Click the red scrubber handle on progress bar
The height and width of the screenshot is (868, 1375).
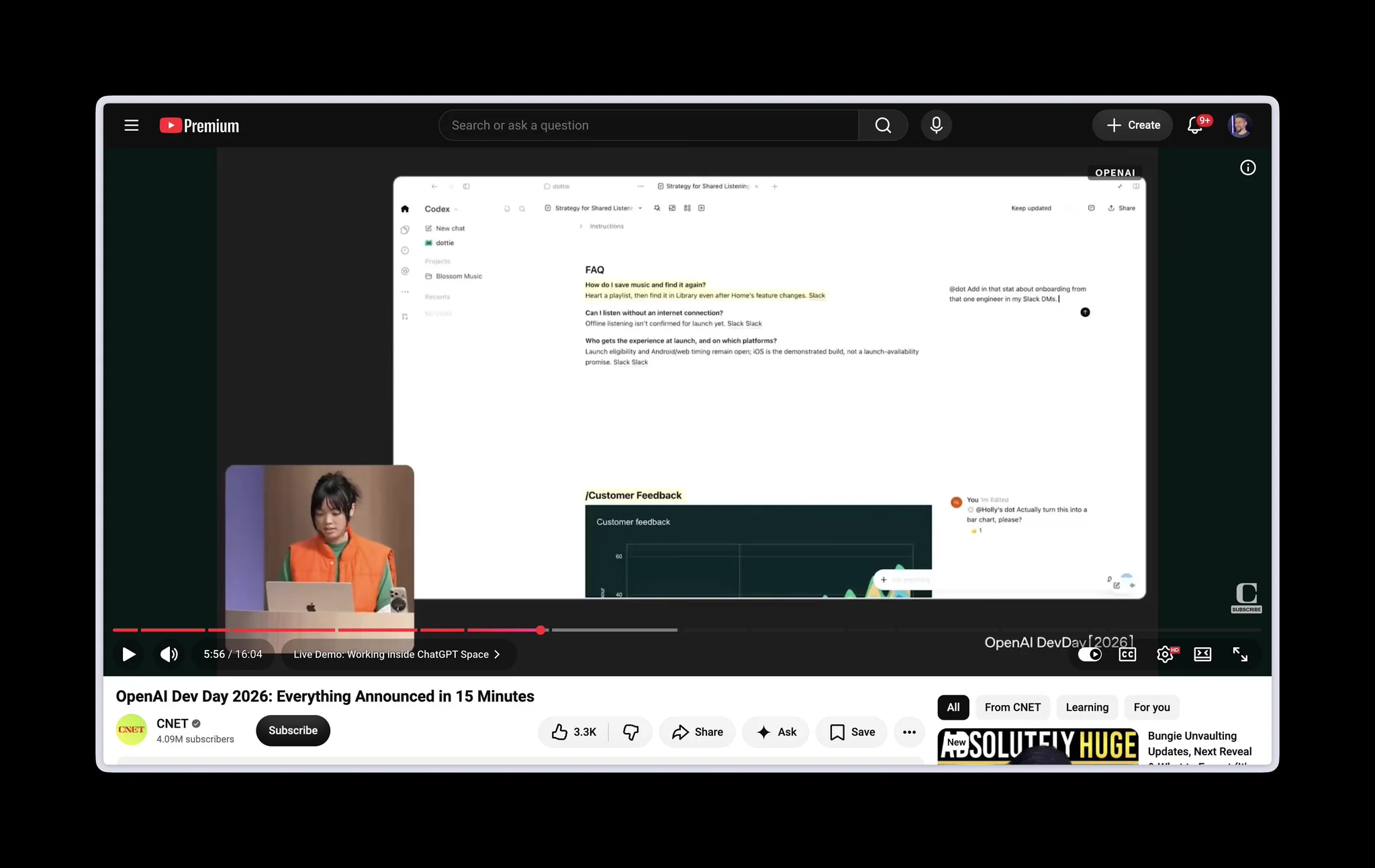(x=540, y=630)
